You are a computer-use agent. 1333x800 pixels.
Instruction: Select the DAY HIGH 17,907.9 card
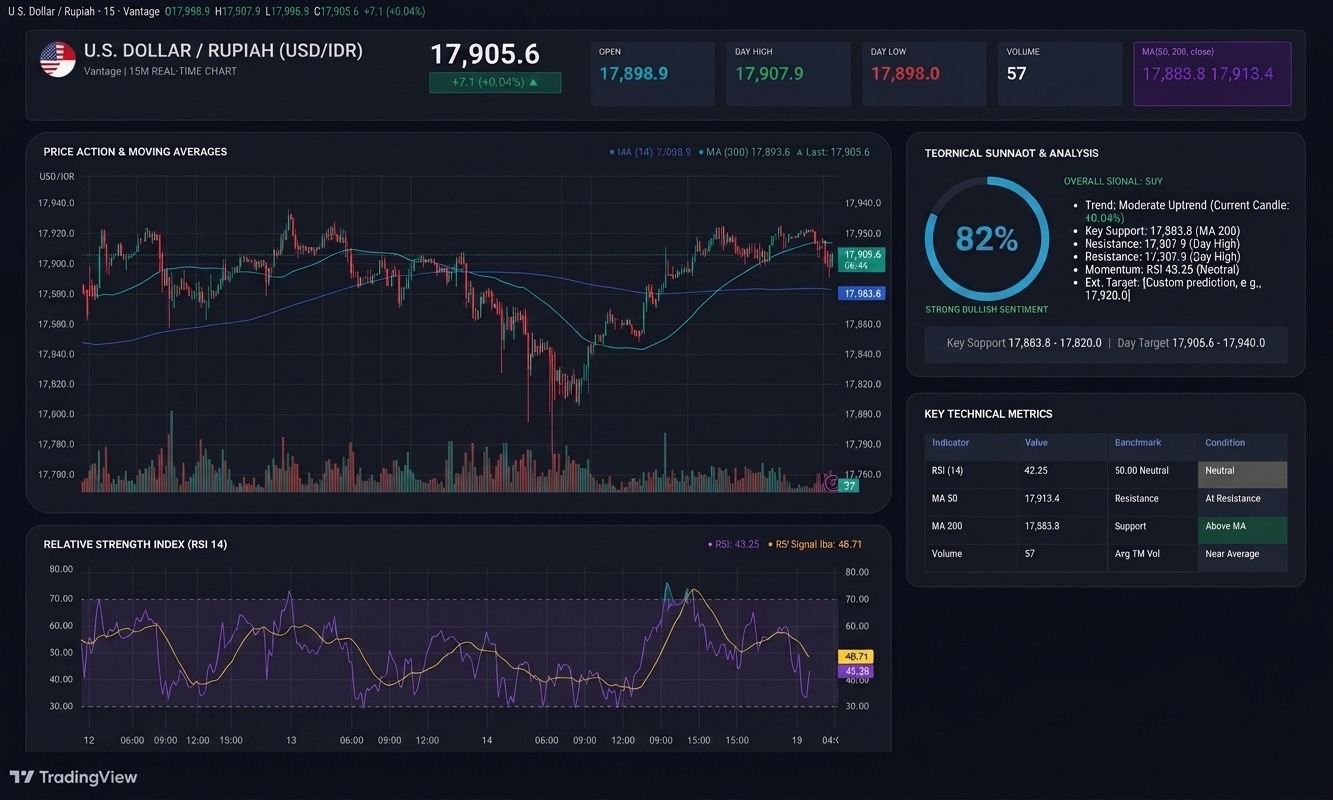tap(788, 74)
